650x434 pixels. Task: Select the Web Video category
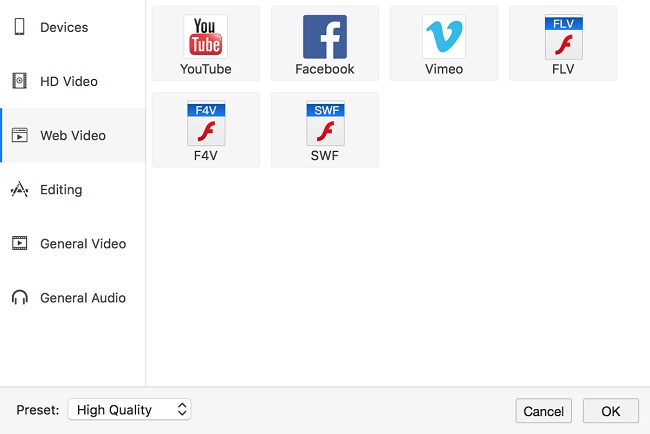pyautogui.click(x=73, y=135)
